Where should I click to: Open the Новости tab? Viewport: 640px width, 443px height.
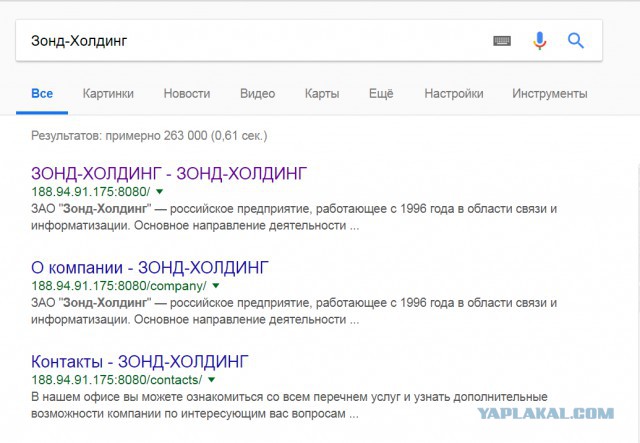(187, 93)
